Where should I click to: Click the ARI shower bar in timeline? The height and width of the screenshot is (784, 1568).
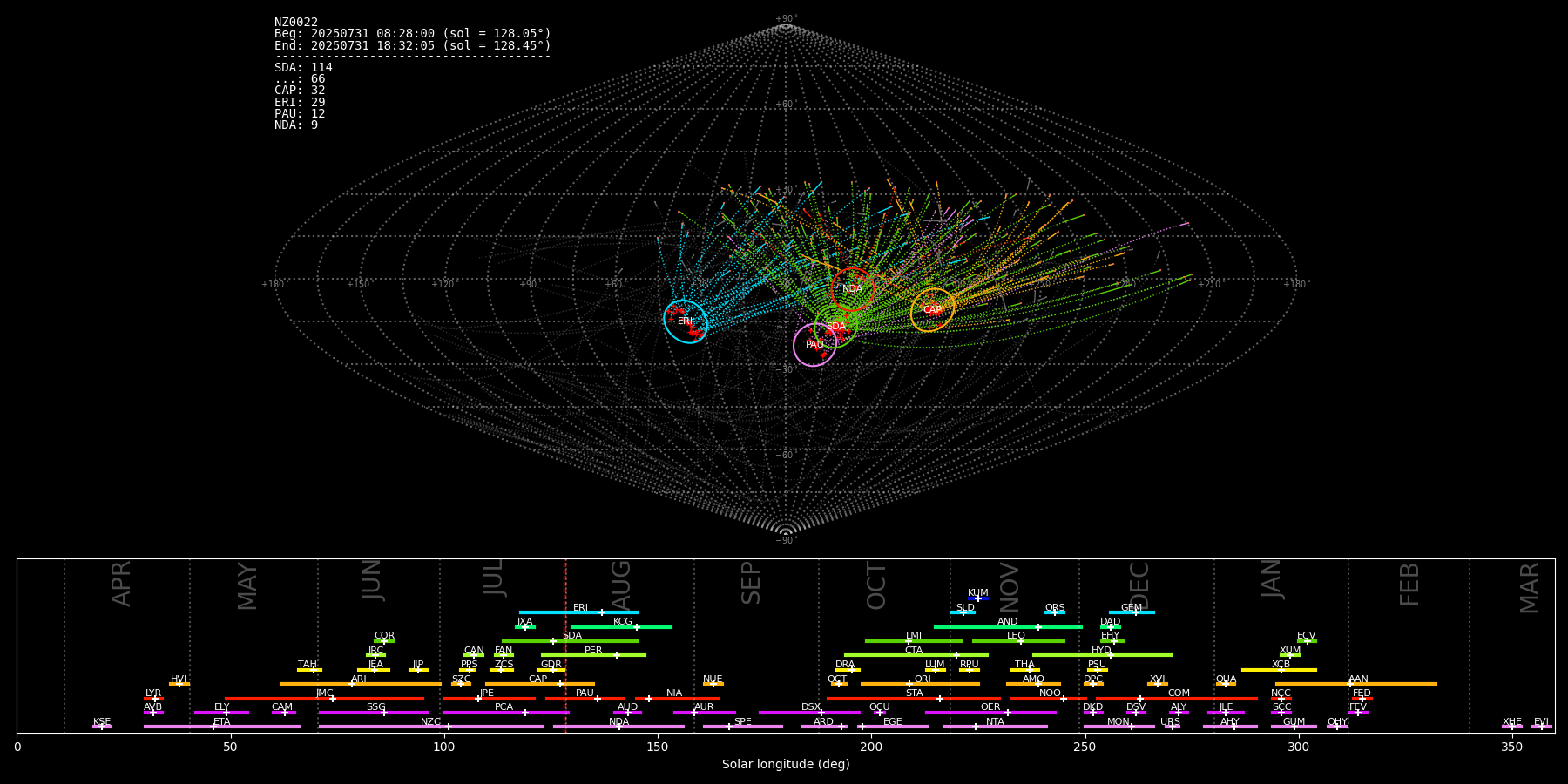pos(361,684)
